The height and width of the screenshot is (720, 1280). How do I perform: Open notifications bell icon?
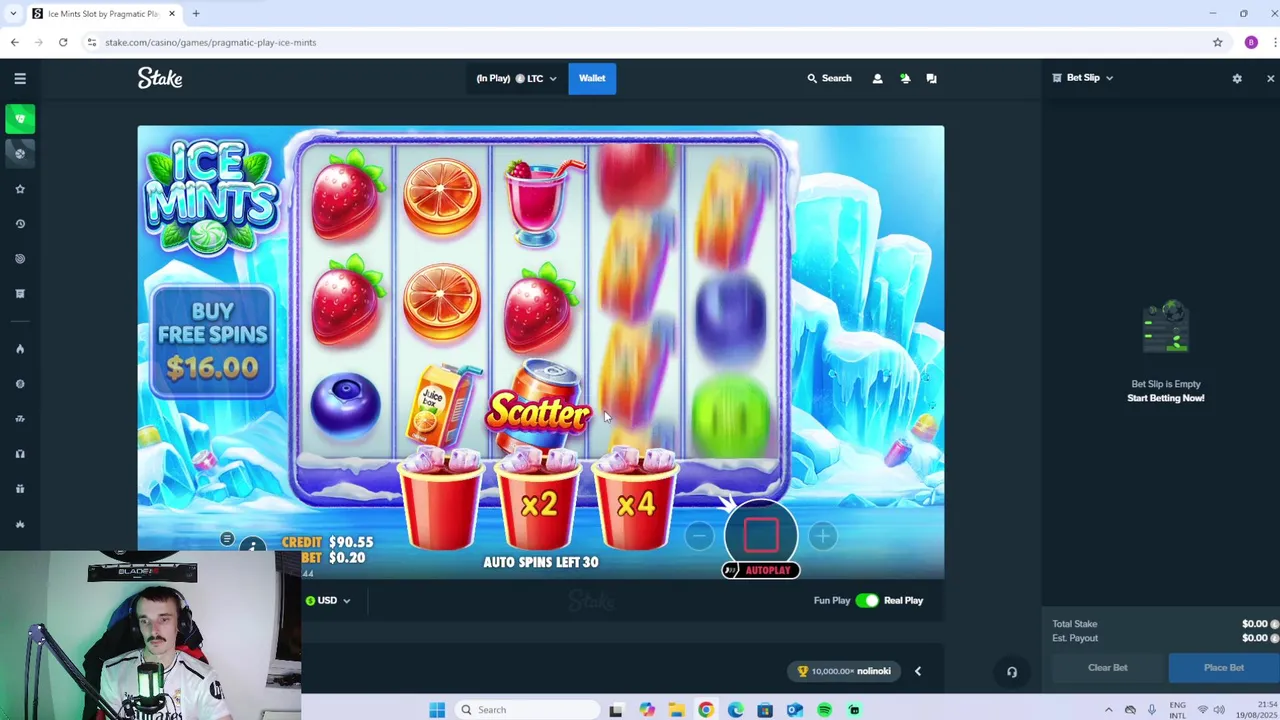905,78
